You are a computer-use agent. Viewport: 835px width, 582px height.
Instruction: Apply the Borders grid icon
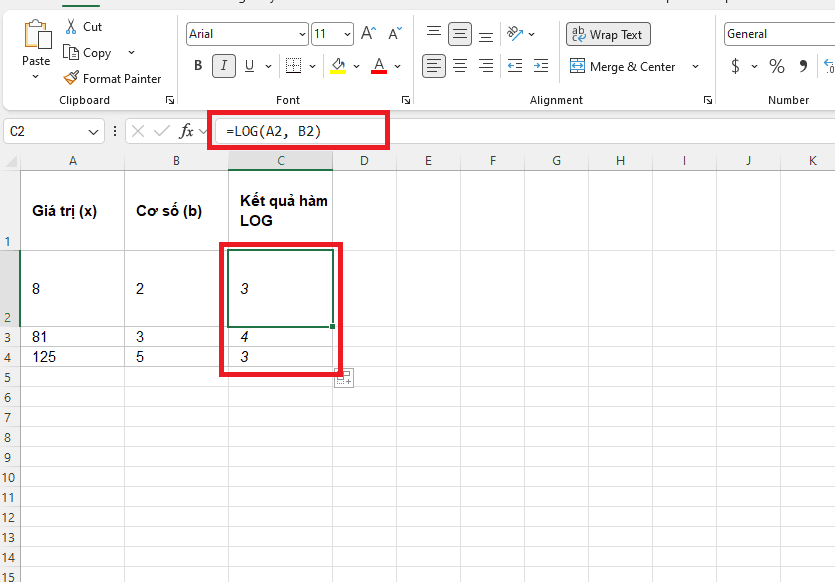click(x=293, y=65)
